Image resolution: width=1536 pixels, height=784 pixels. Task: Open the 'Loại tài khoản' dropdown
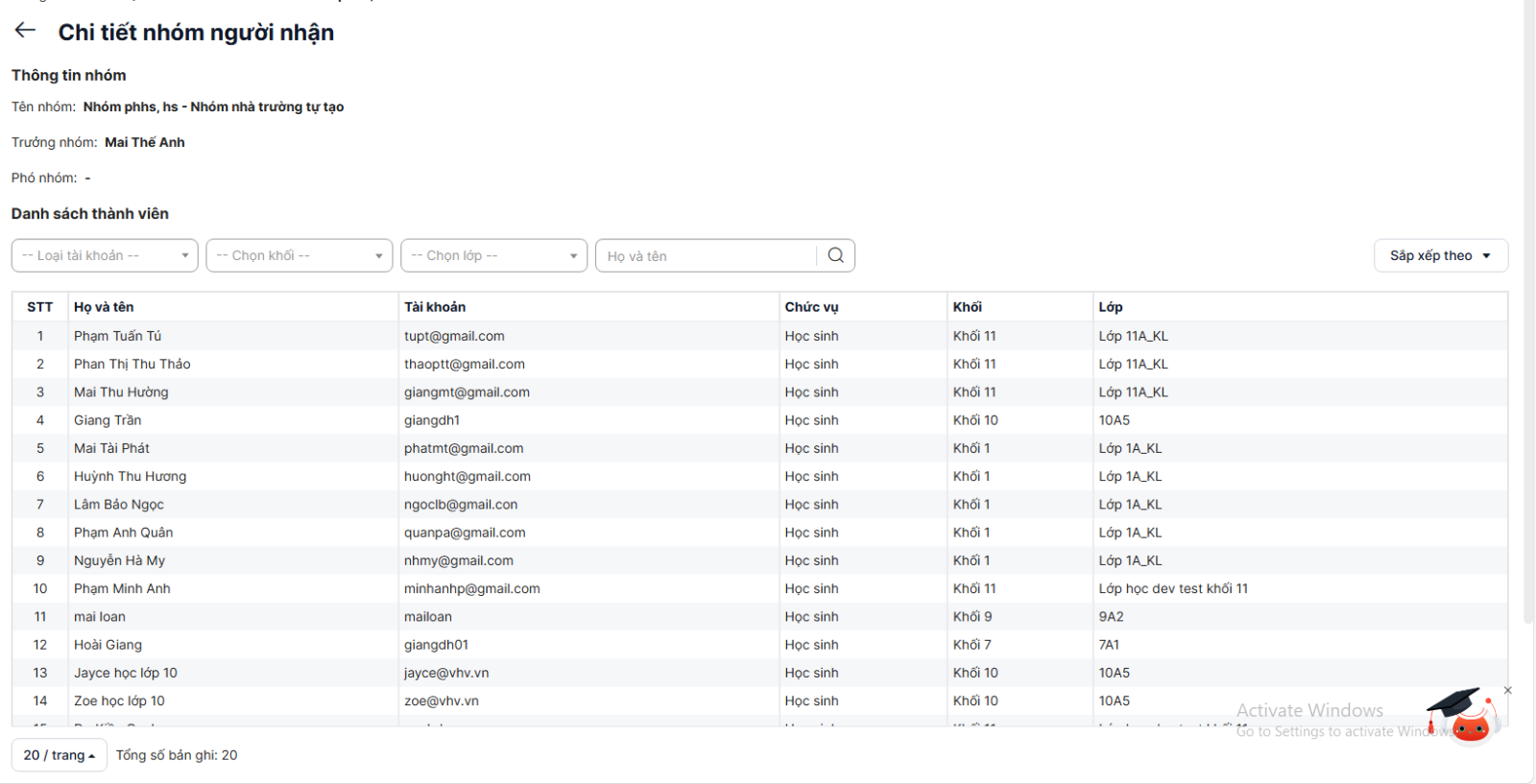point(105,255)
